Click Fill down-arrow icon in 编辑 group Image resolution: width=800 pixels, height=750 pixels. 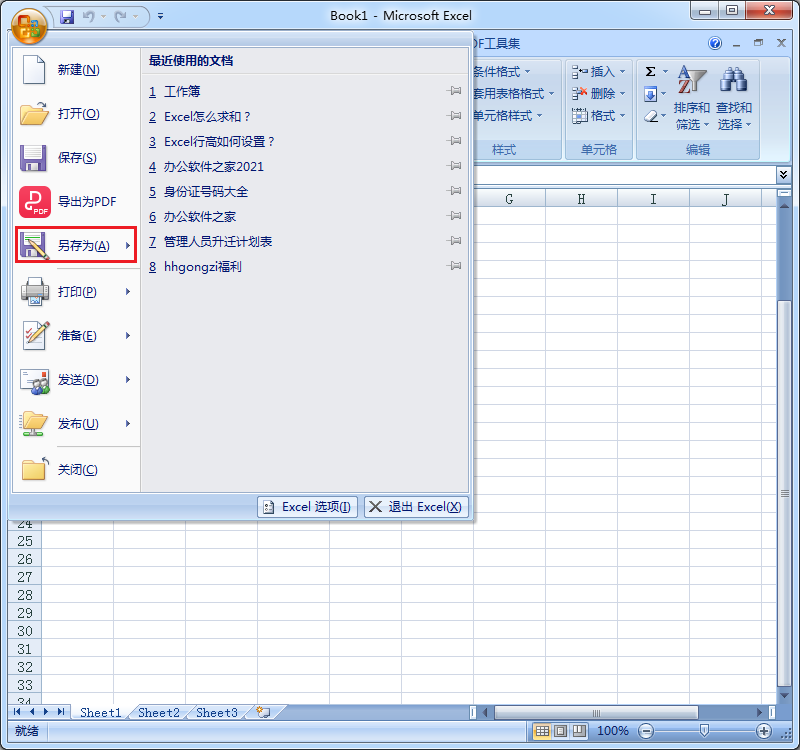tap(651, 94)
